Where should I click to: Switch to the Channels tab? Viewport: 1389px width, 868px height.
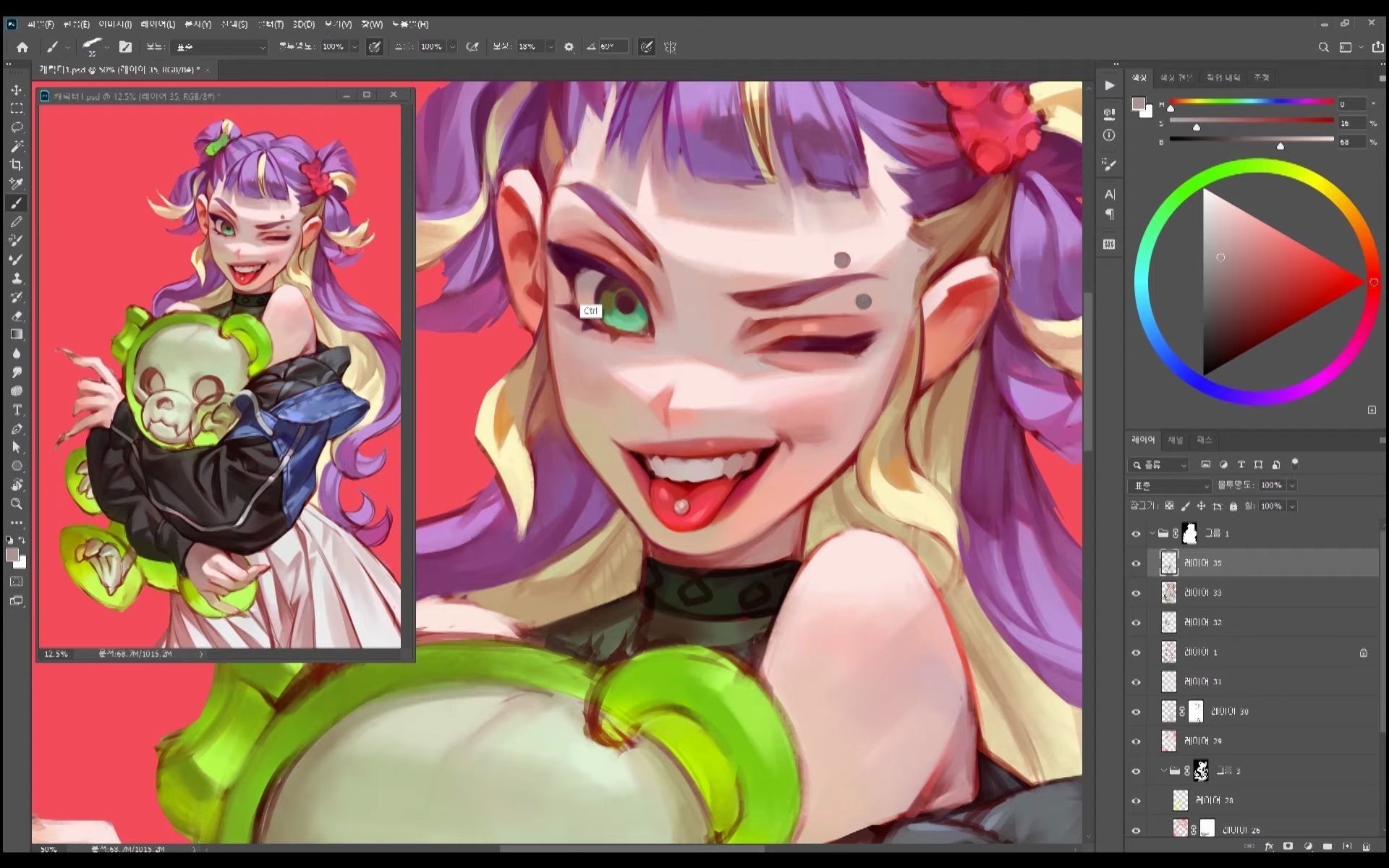pos(1175,440)
